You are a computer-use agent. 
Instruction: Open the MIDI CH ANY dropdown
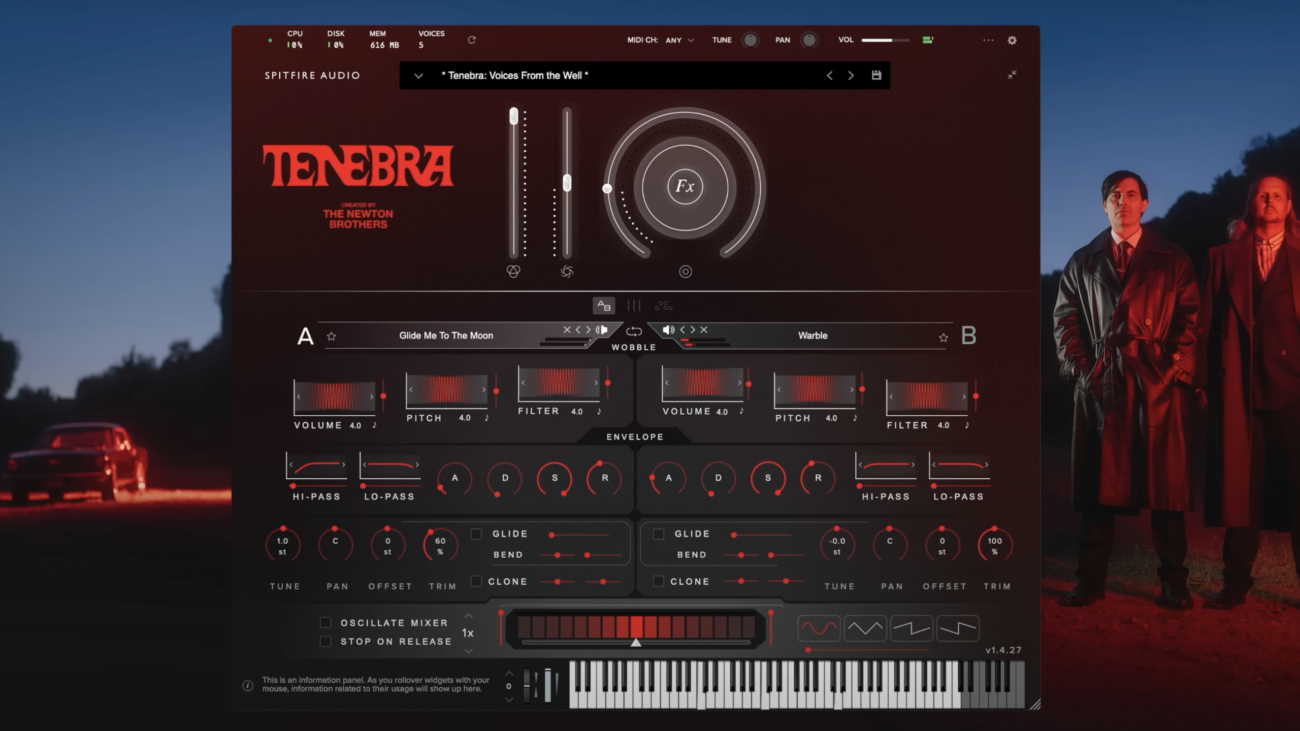click(x=680, y=40)
